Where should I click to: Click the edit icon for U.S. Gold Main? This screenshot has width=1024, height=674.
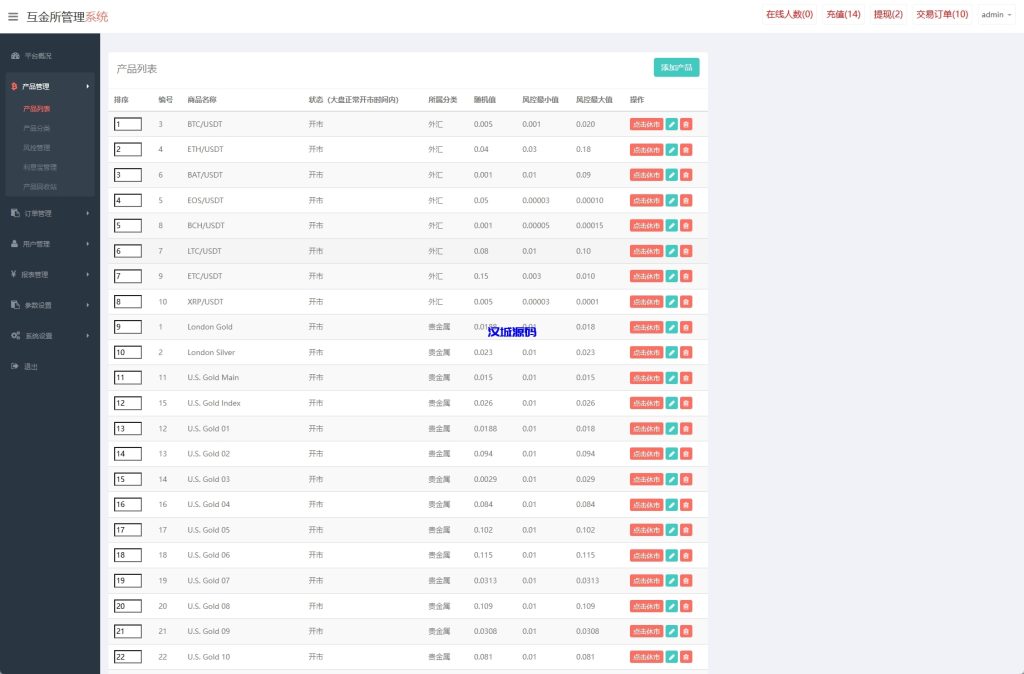coord(672,378)
